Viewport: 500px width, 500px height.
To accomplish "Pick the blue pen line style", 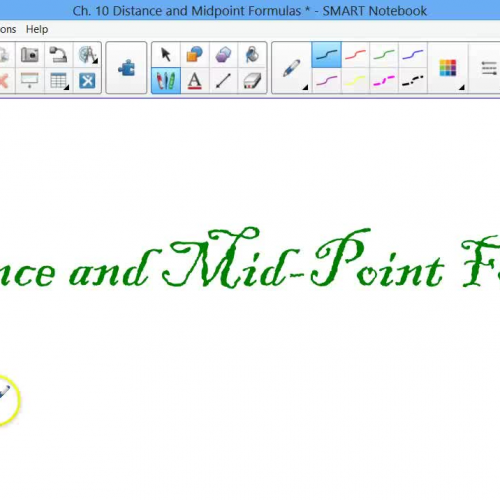I will pos(413,55).
